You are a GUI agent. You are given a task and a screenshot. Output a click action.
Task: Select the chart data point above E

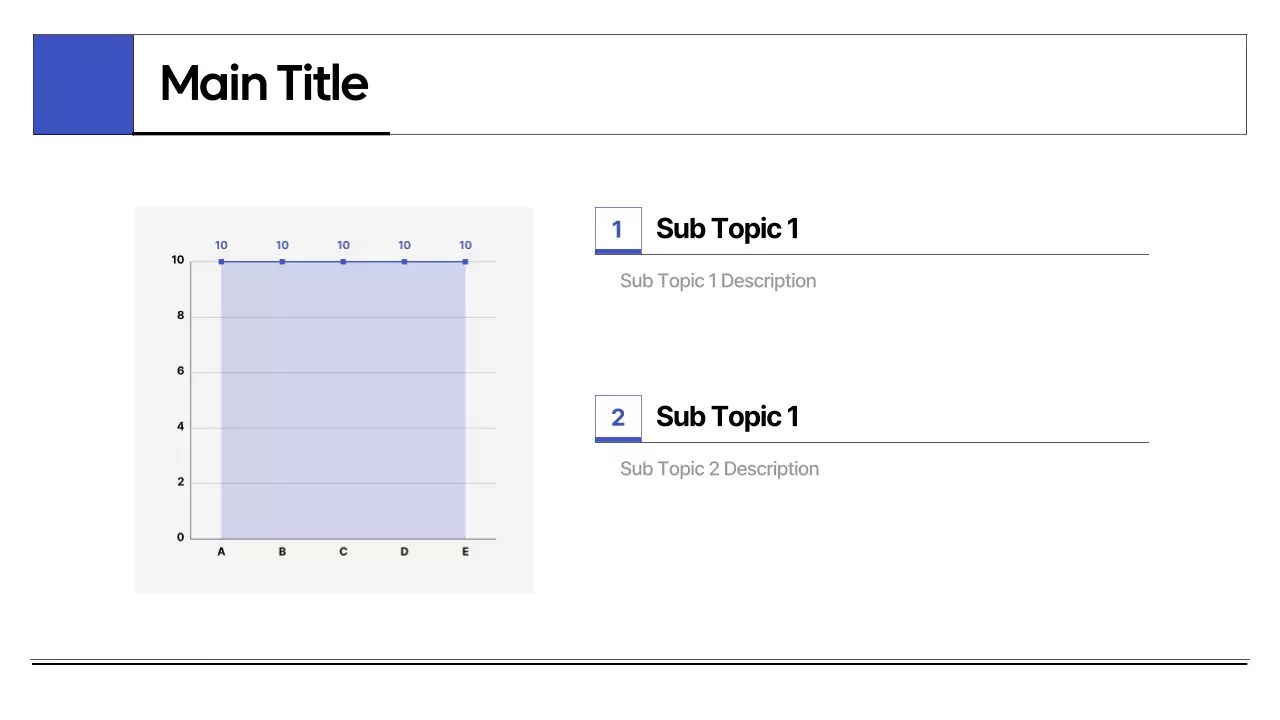(x=465, y=262)
